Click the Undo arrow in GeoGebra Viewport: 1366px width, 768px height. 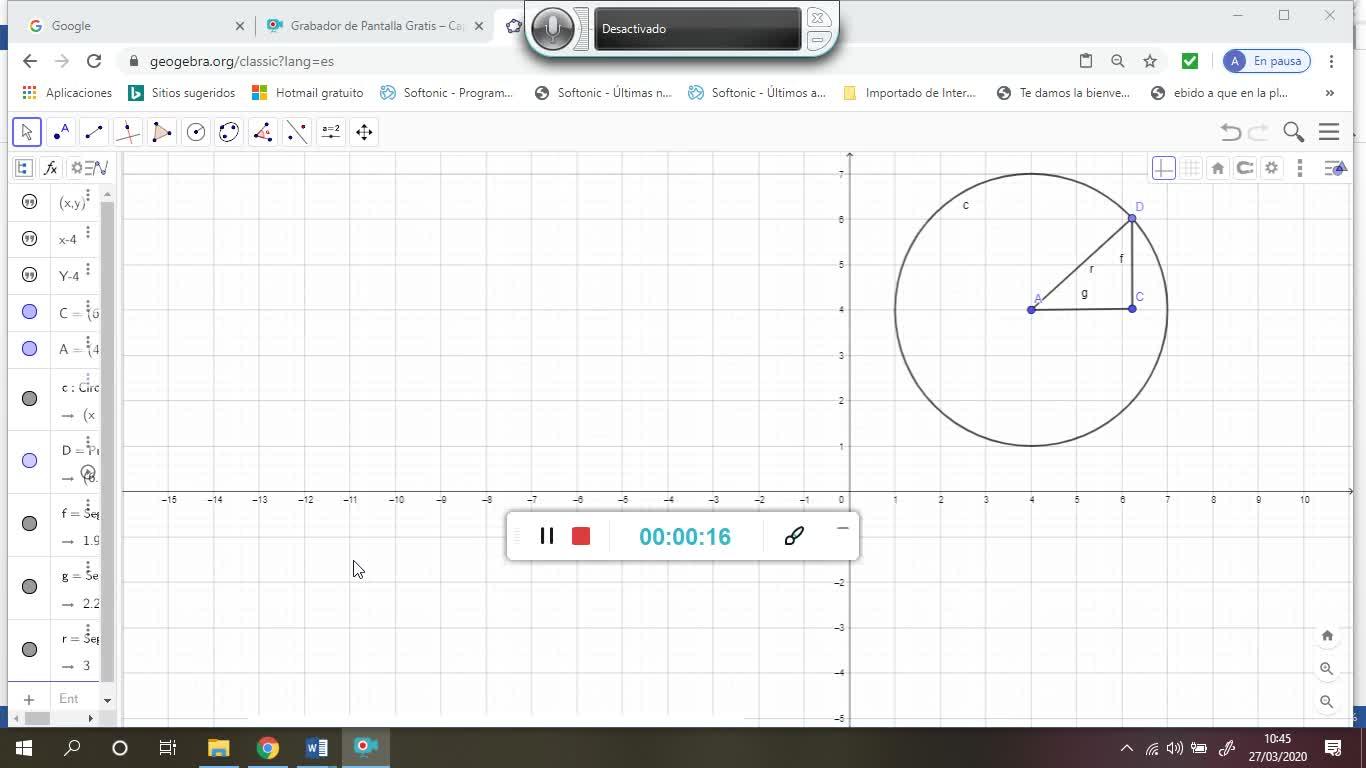pos(1230,132)
